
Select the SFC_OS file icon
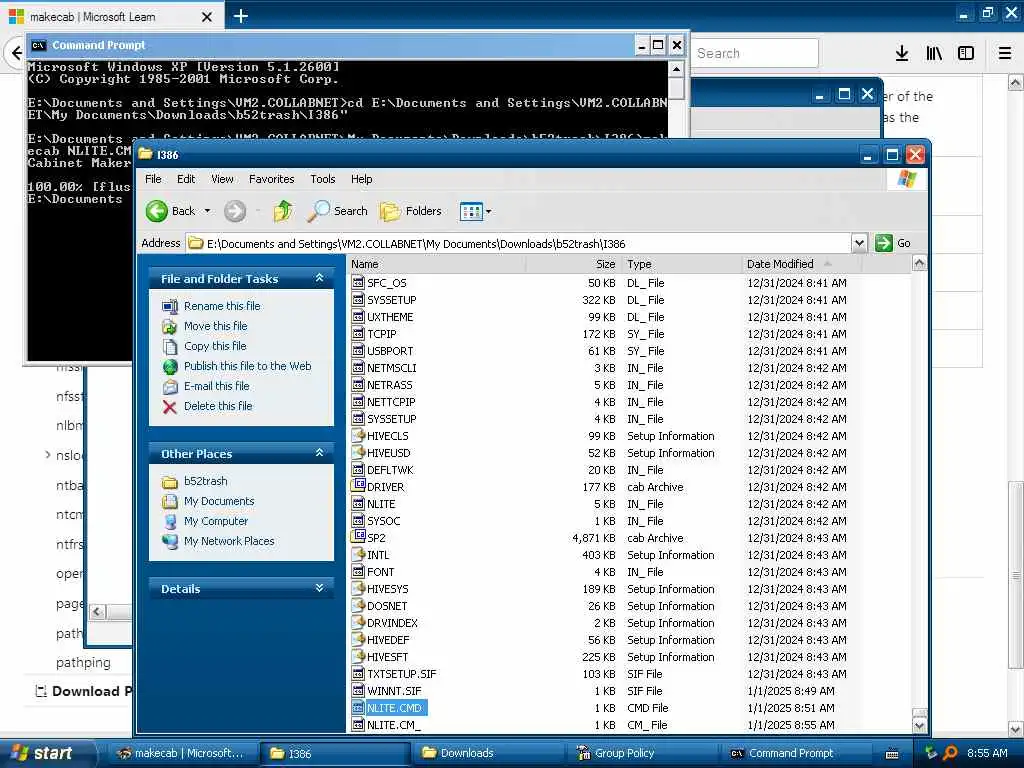point(358,282)
